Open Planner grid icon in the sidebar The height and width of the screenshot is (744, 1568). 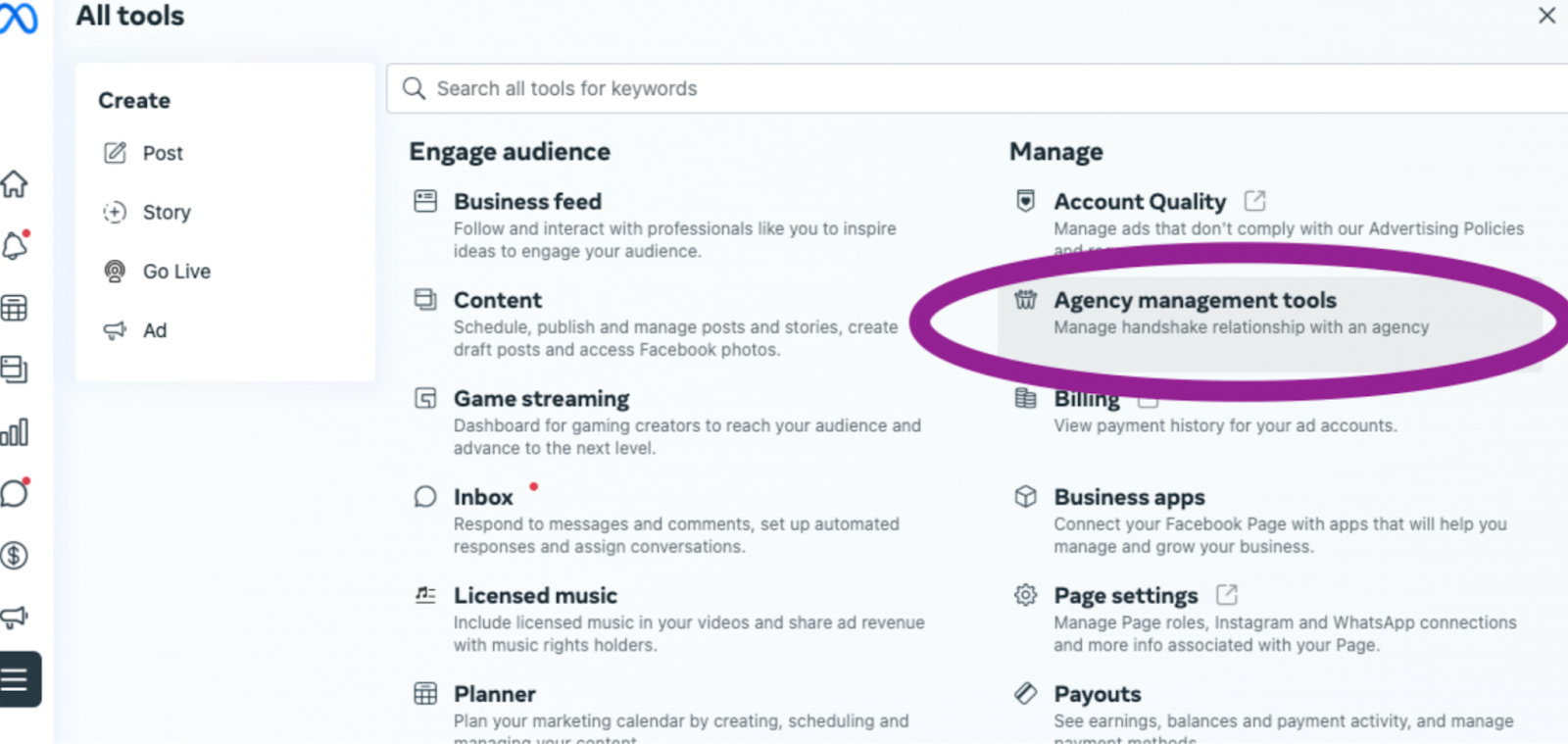[14, 308]
